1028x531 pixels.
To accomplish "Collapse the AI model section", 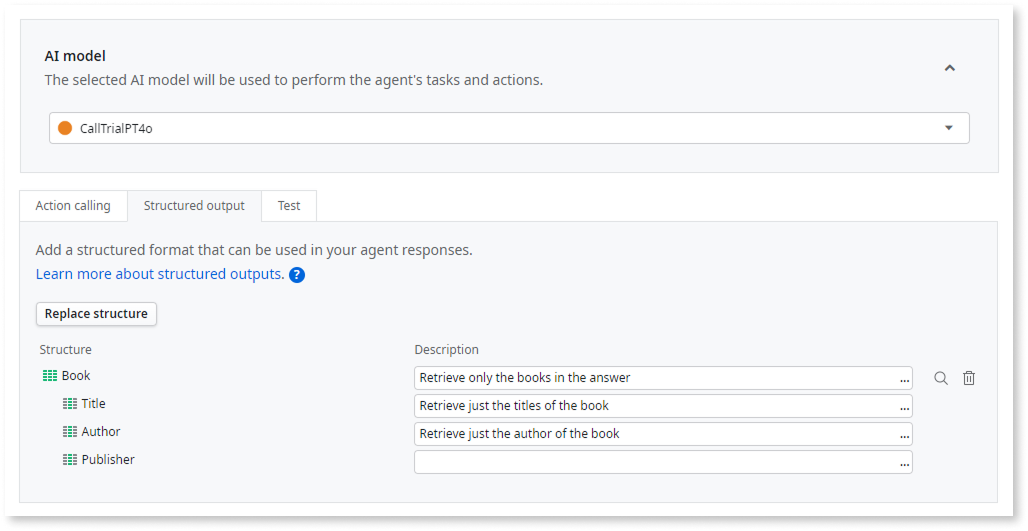I will (950, 68).
